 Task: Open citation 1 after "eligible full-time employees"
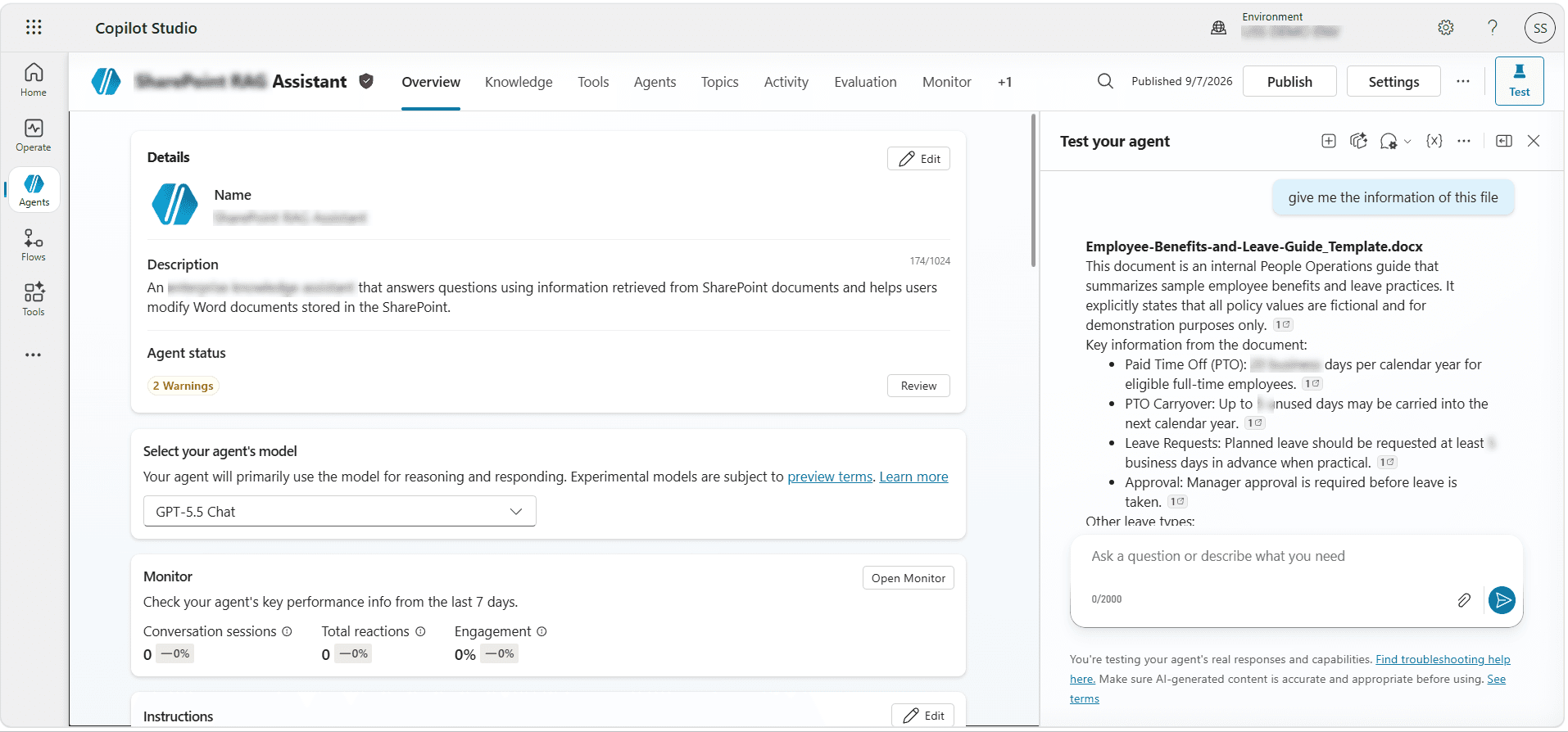[x=1312, y=384]
